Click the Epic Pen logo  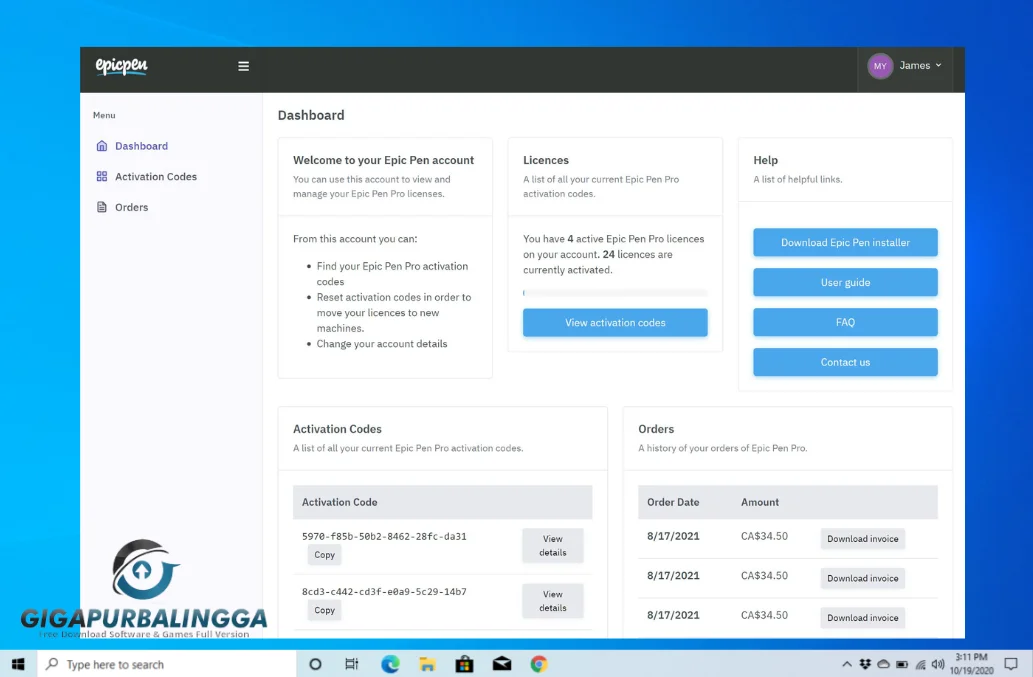pyautogui.click(x=121, y=66)
